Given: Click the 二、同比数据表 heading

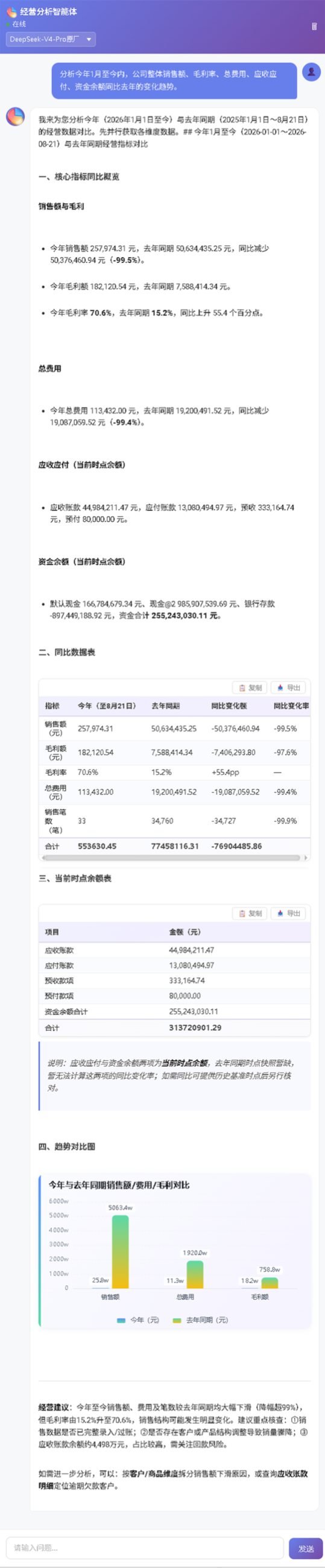Looking at the screenshot, I should coord(67,652).
